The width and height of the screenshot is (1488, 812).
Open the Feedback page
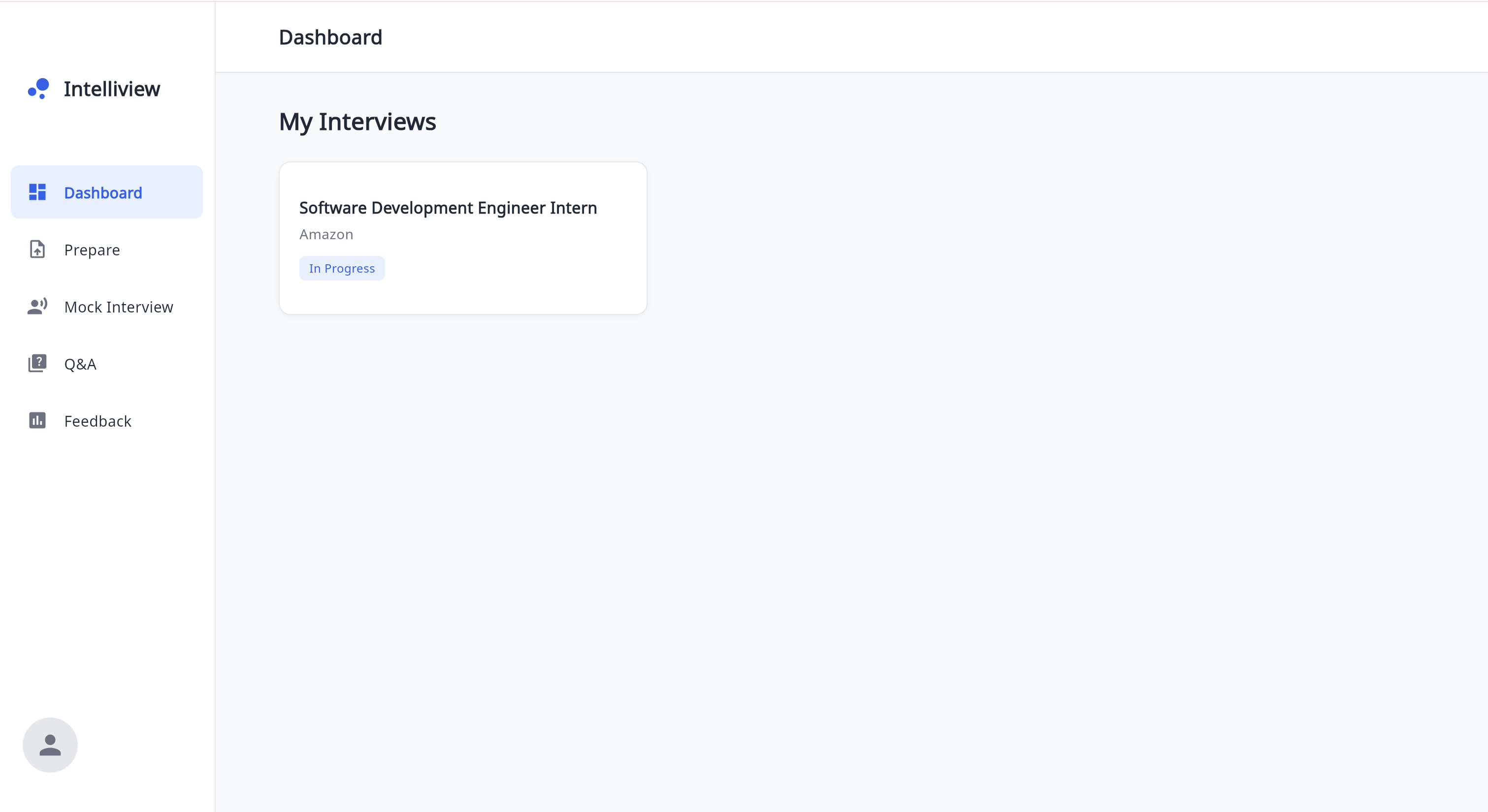pos(97,422)
